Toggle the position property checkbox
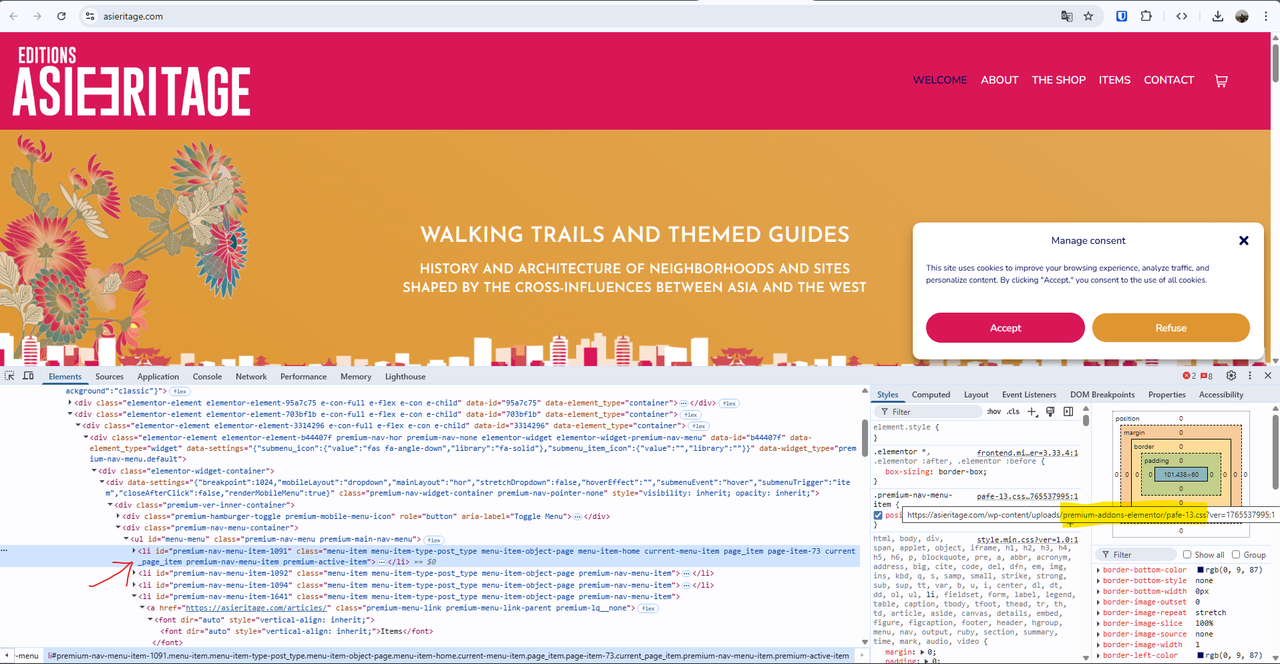Image resolution: width=1280 pixels, height=664 pixels. [878, 516]
